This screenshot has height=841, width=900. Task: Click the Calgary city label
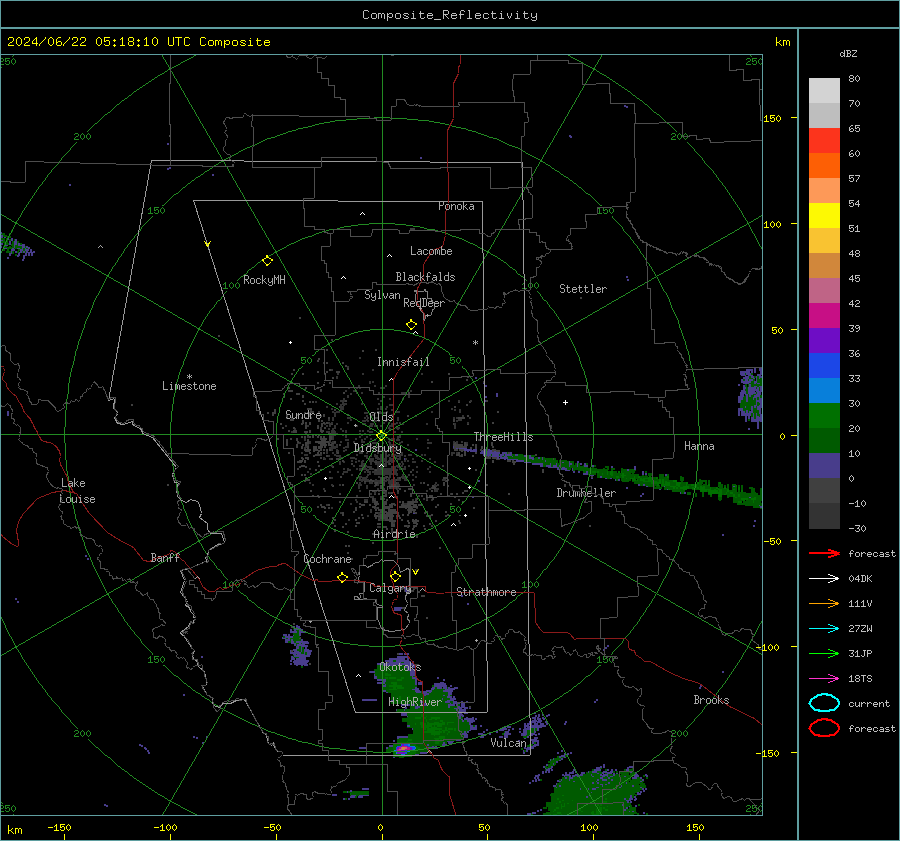(390, 588)
